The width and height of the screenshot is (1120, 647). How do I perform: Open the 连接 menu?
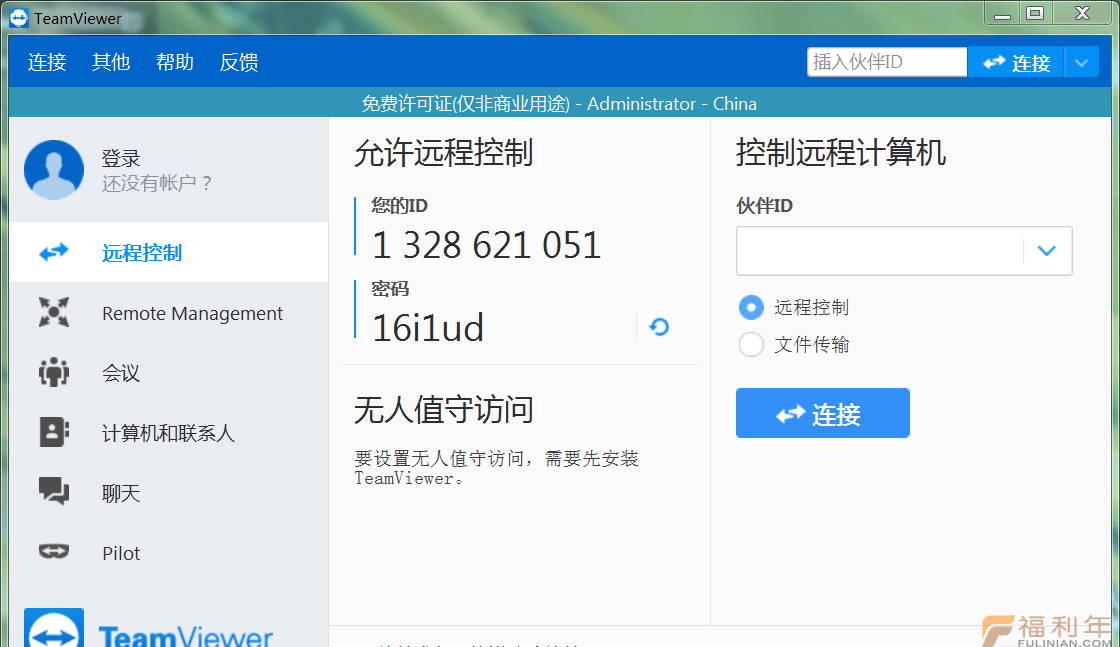(47, 63)
